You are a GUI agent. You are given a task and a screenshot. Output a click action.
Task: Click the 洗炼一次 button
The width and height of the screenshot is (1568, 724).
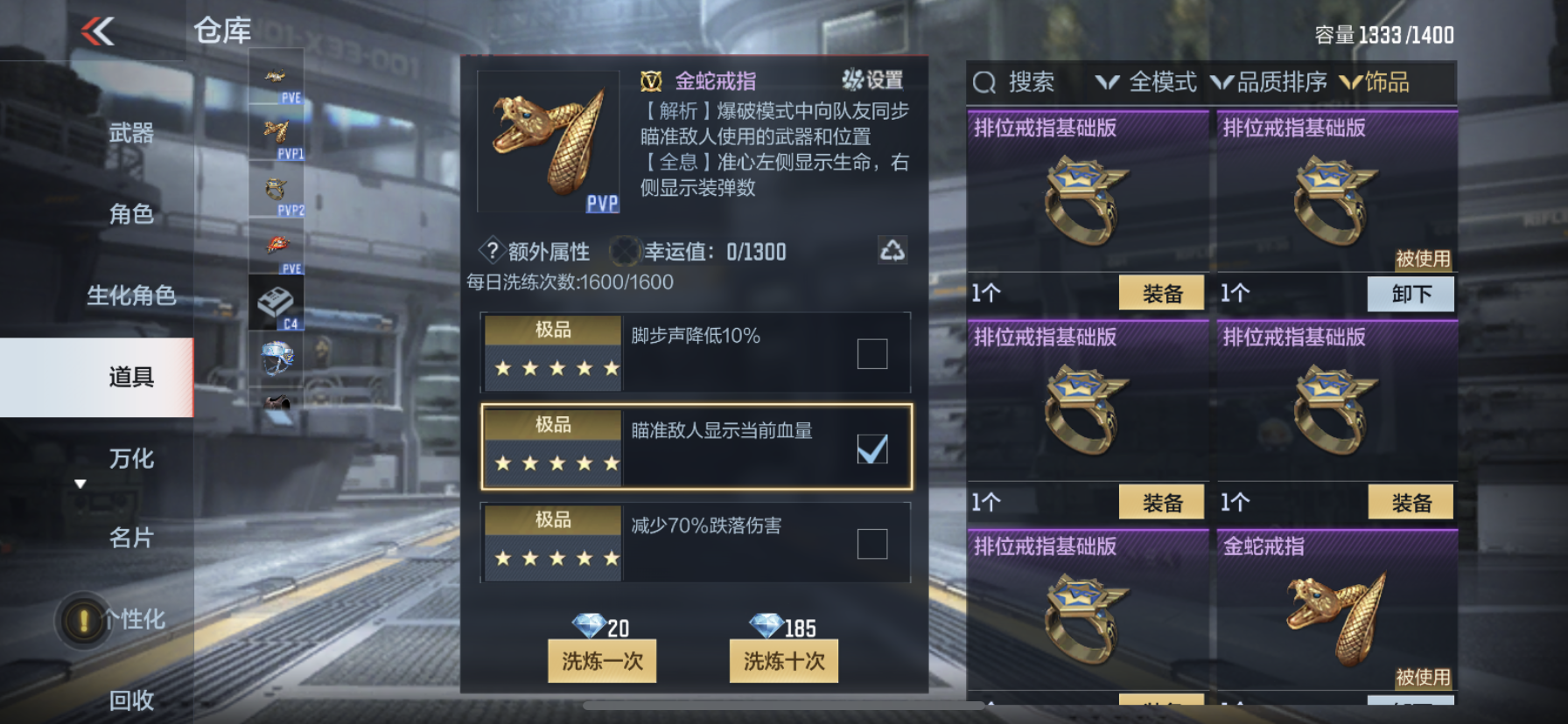[602, 661]
